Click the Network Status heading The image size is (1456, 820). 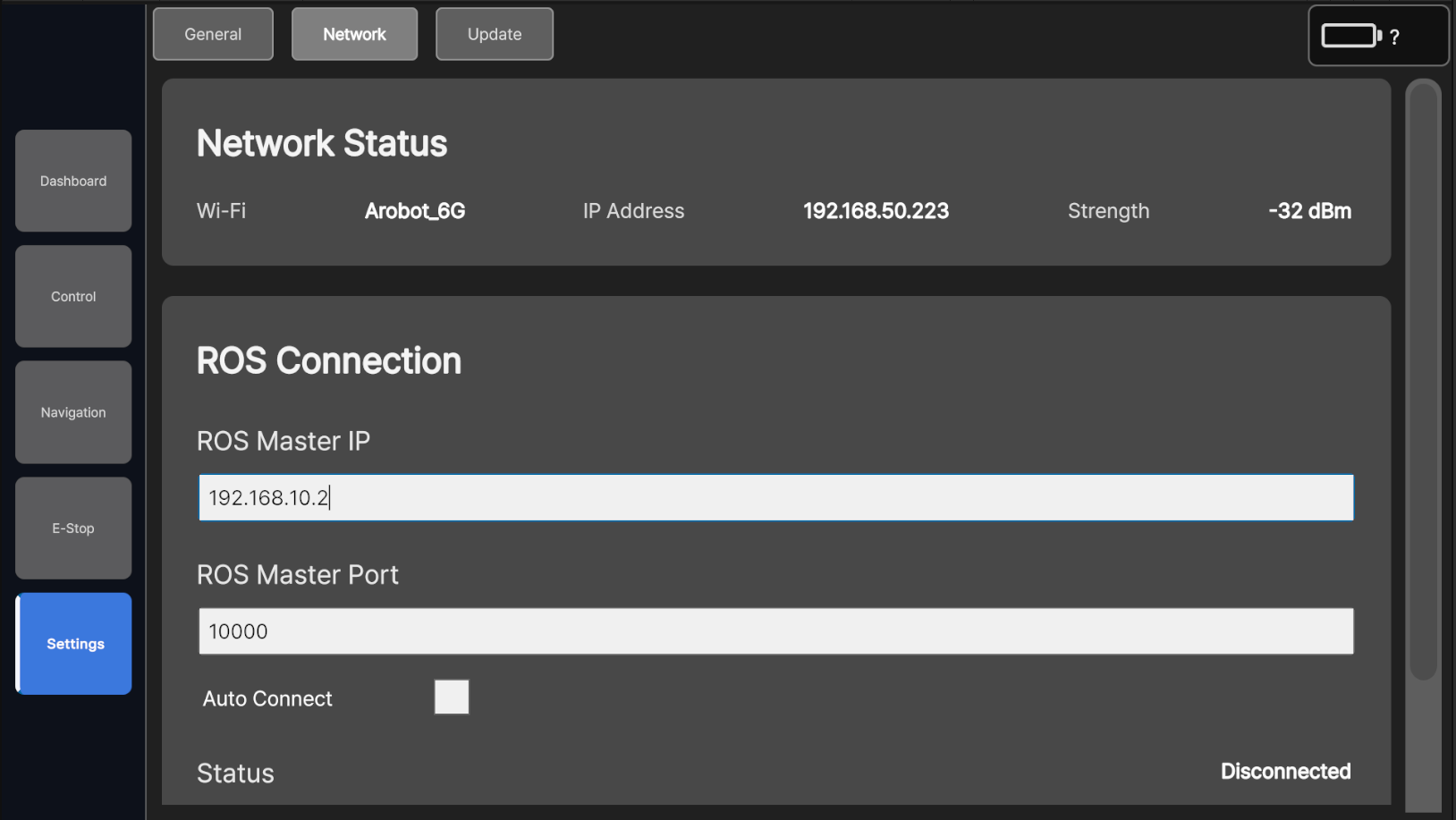pyautogui.click(x=322, y=144)
